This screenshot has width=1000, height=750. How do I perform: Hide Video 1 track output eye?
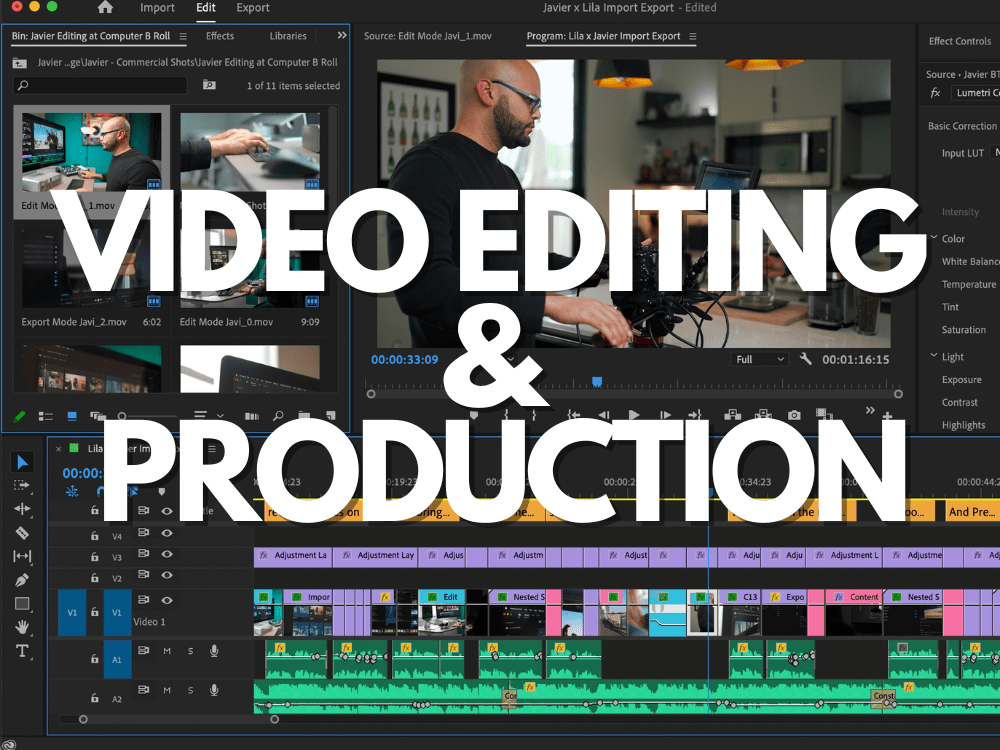pyautogui.click(x=167, y=600)
